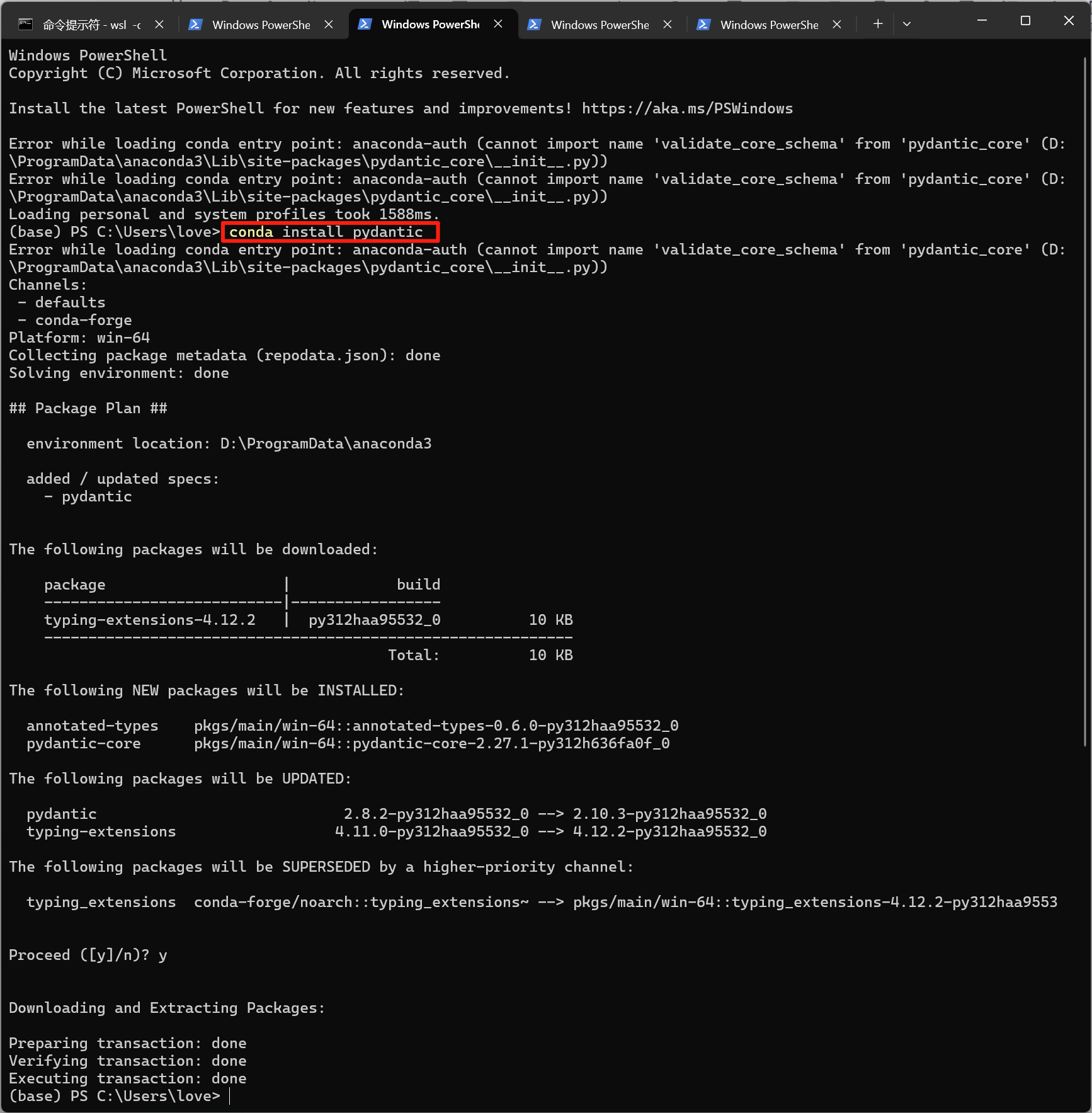Image resolution: width=1092 pixels, height=1113 pixels.
Task: Open the tab switcher dropdown chevron
Action: (907, 23)
